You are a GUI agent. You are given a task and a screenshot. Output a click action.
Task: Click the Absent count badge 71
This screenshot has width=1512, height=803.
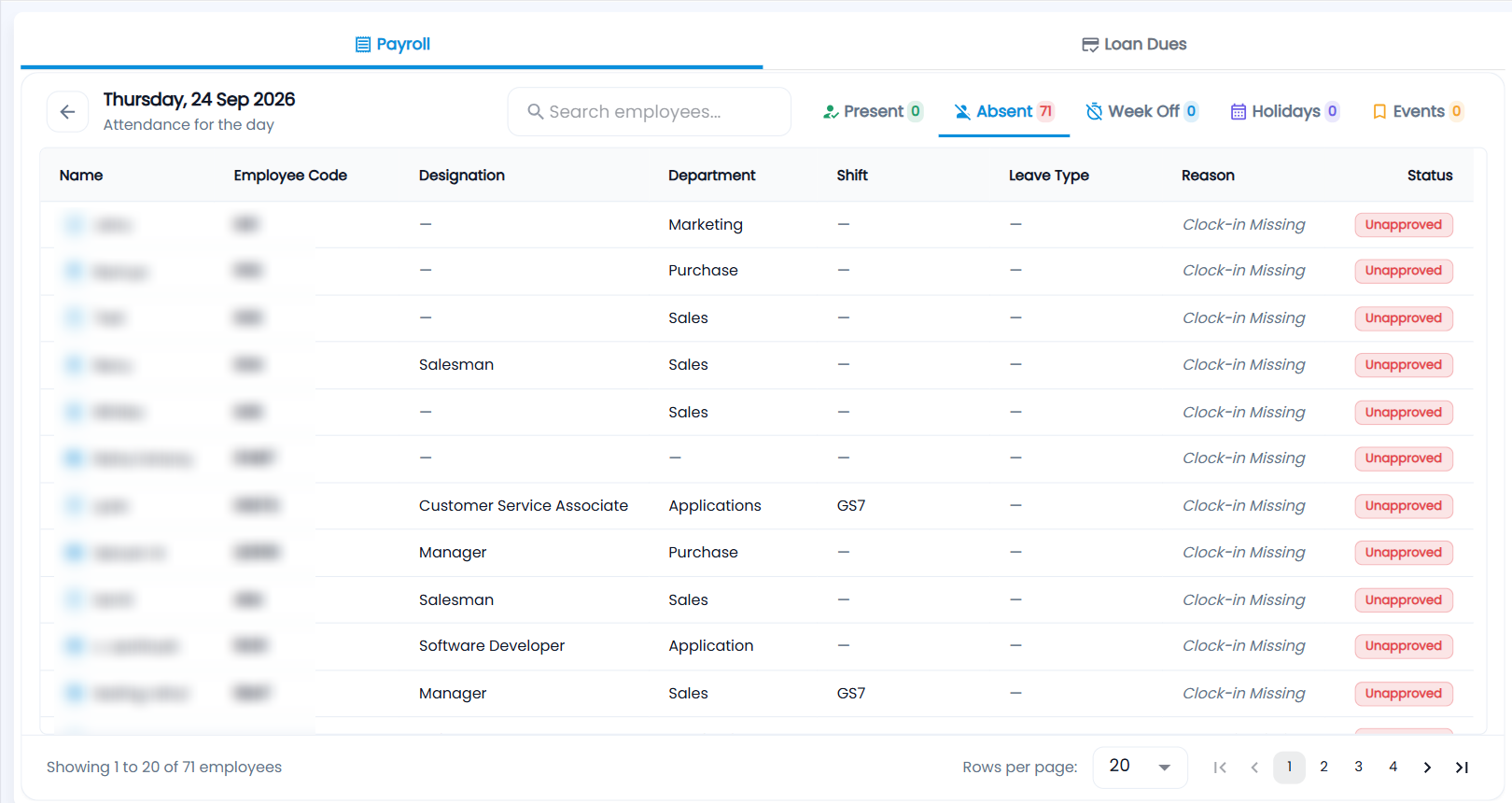click(1045, 112)
